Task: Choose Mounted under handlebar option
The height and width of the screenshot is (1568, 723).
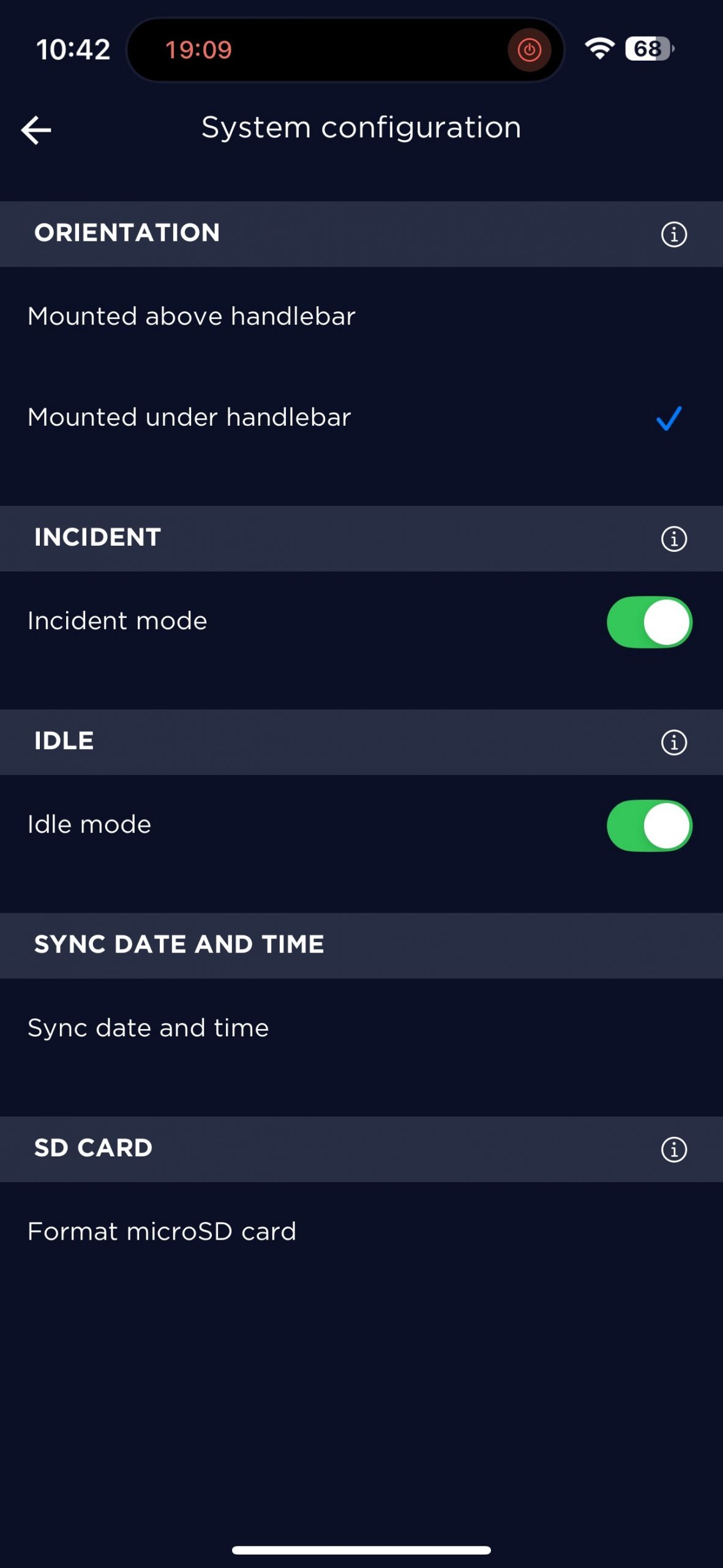Action: click(x=190, y=418)
